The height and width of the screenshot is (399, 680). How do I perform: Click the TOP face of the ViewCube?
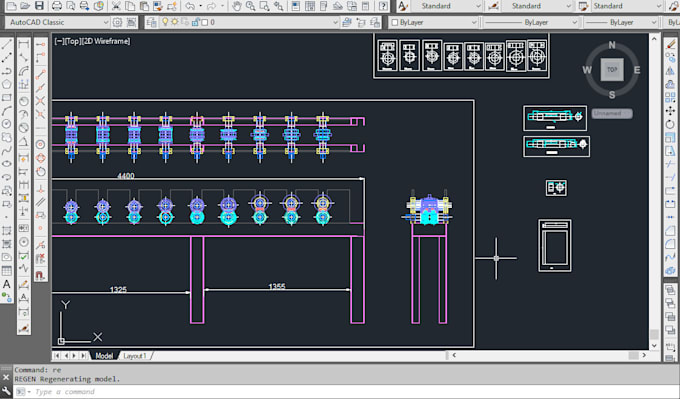[x=612, y=69]
